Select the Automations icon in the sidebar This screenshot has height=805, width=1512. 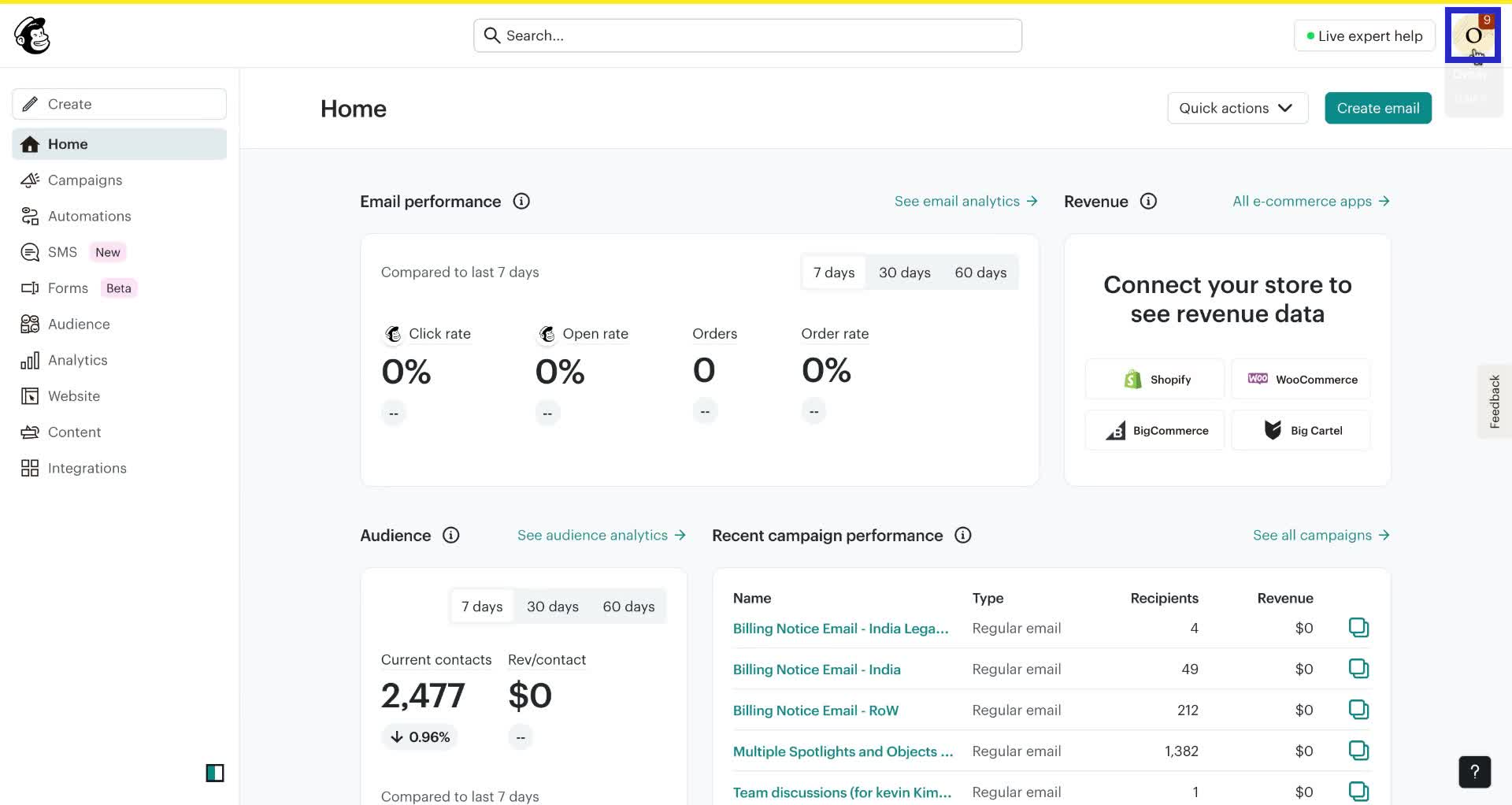pos(29,216)
